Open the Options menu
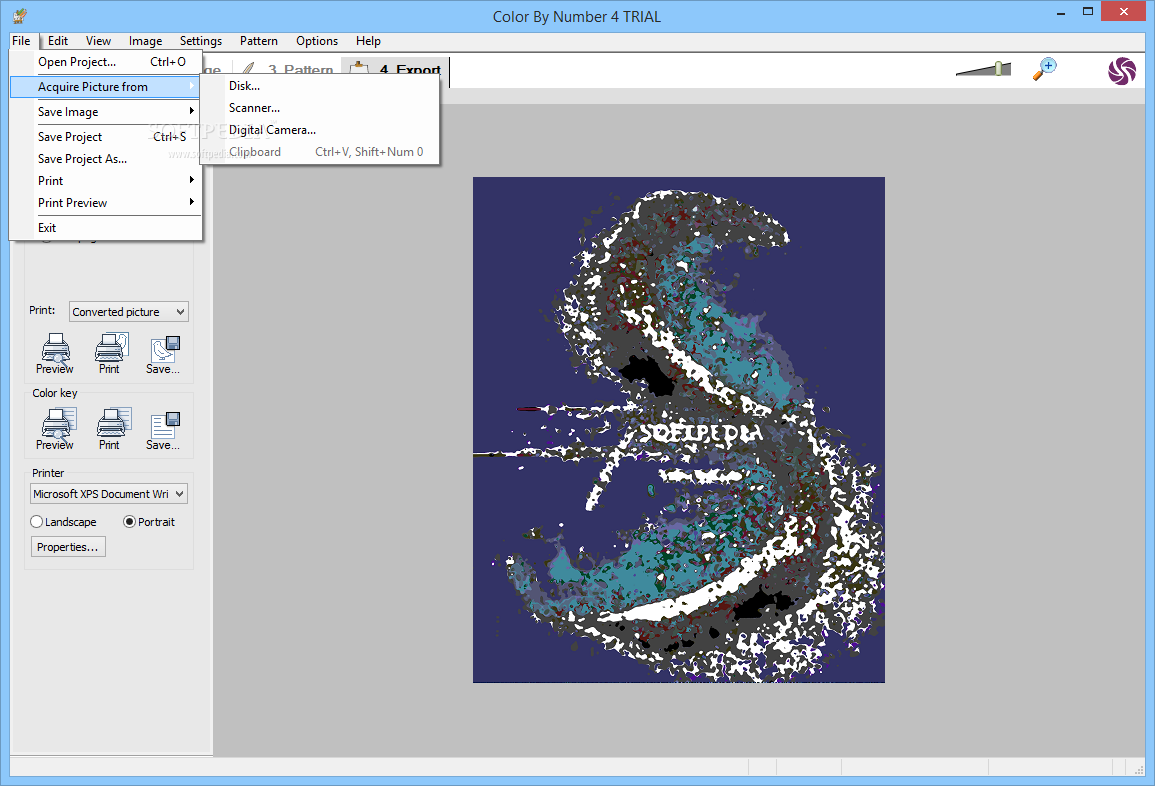The width and height of the screenshot is (1155, 786). 317,41
